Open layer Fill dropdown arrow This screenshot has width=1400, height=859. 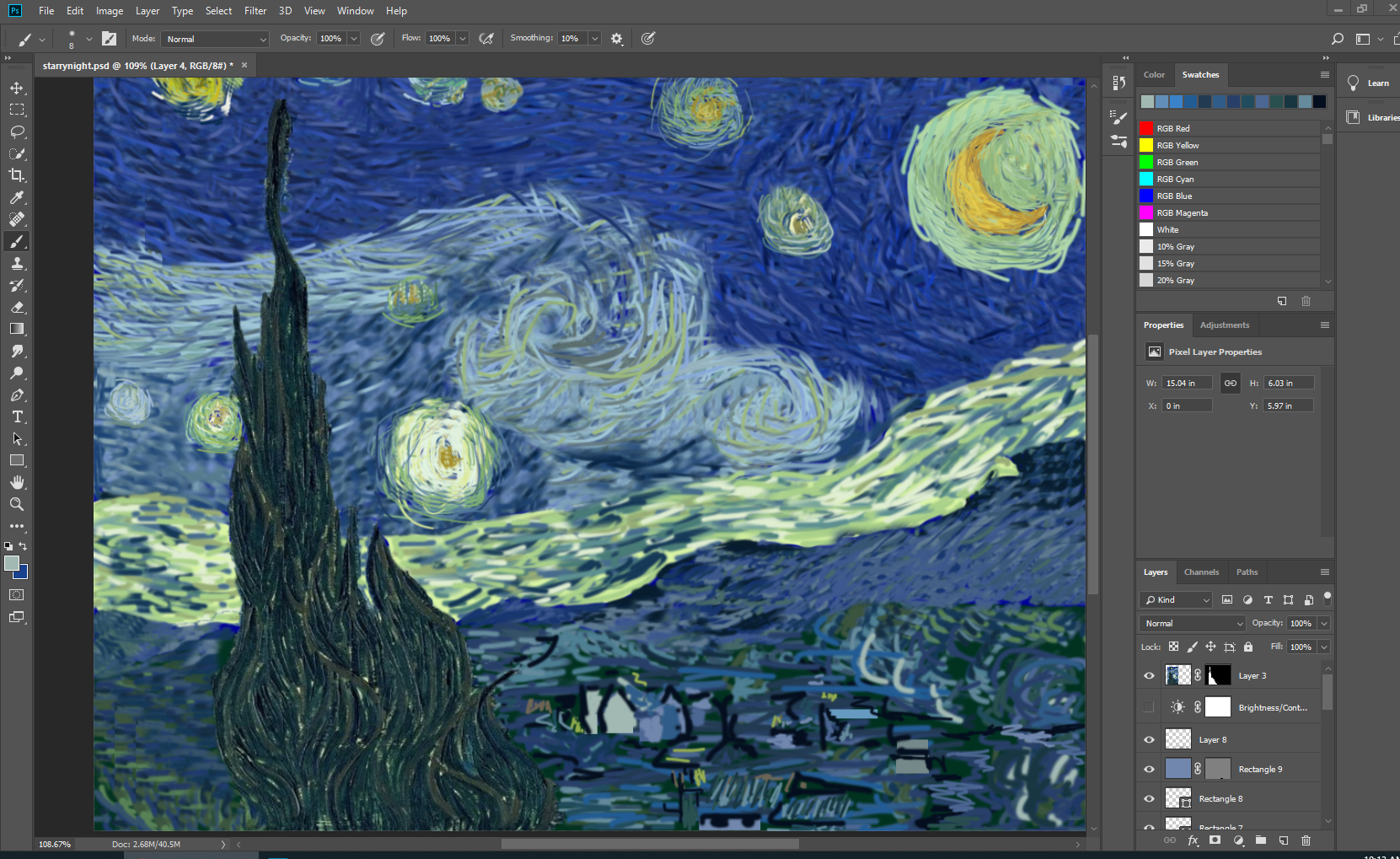click(1324, 647)
